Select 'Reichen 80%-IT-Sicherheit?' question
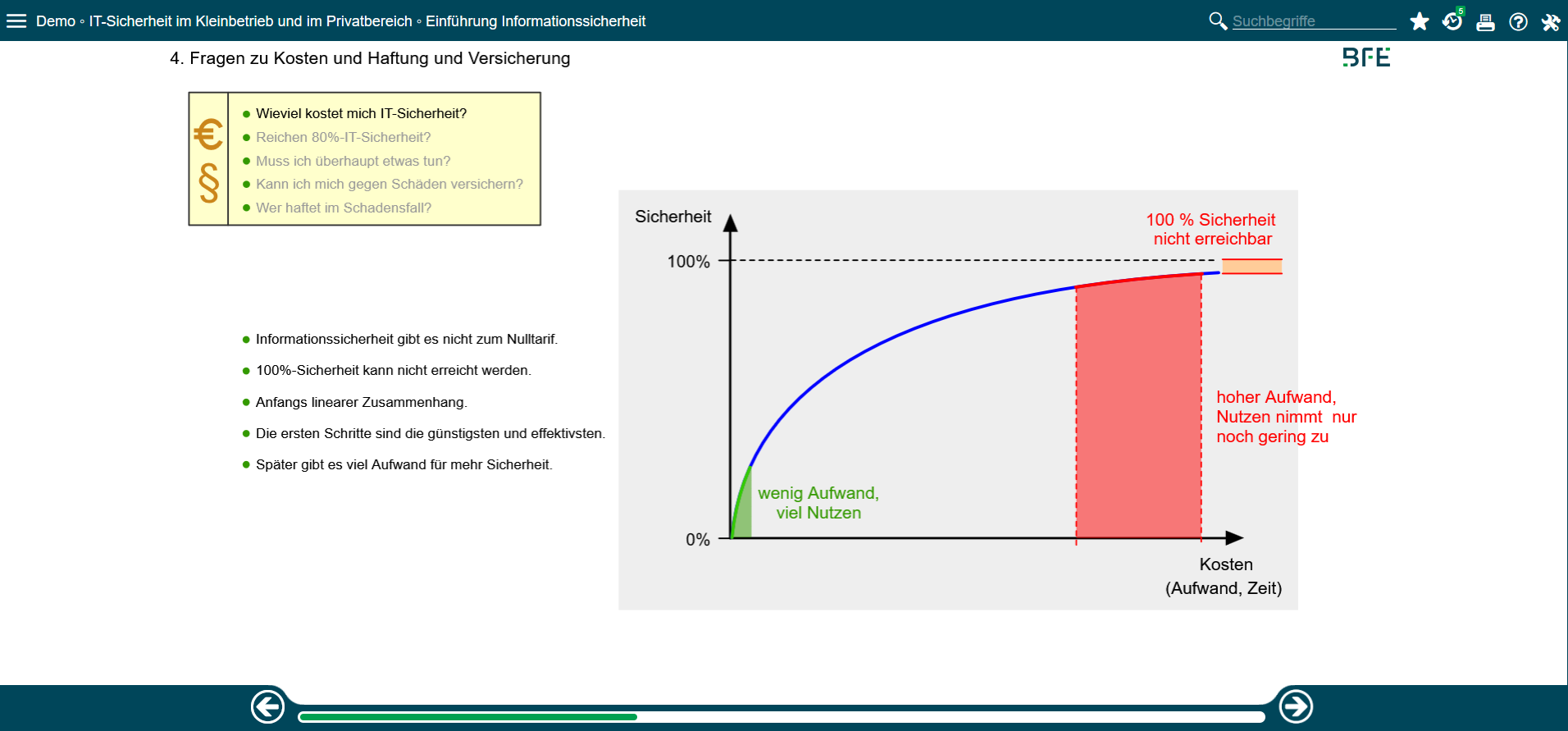Screen dimensions: 1568x731 click(343, 138)
